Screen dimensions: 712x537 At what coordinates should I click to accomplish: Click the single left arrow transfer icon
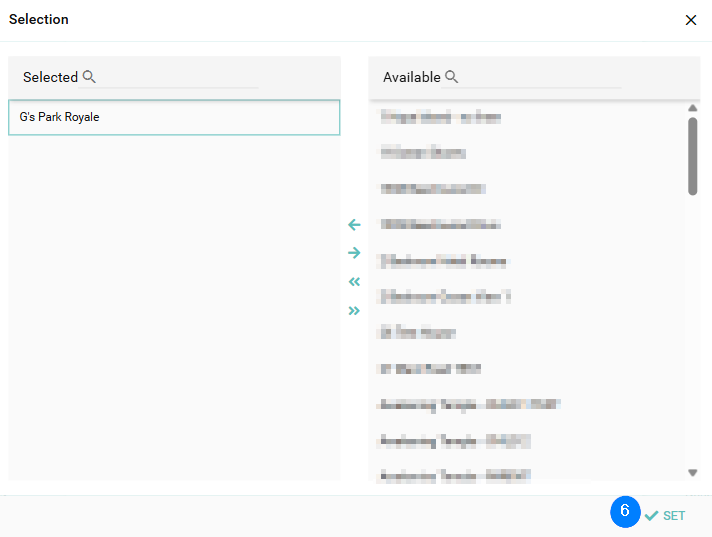tap(354, 225)
